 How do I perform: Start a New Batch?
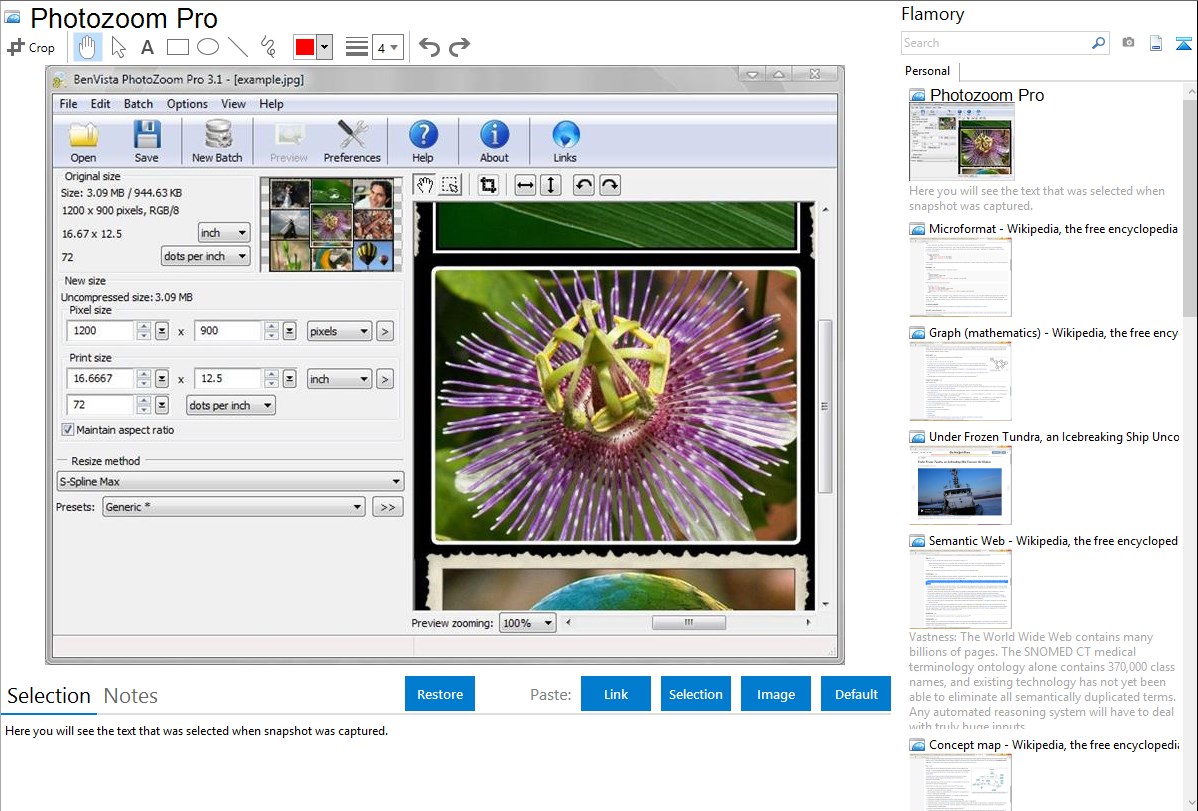[x=217, y=141]
